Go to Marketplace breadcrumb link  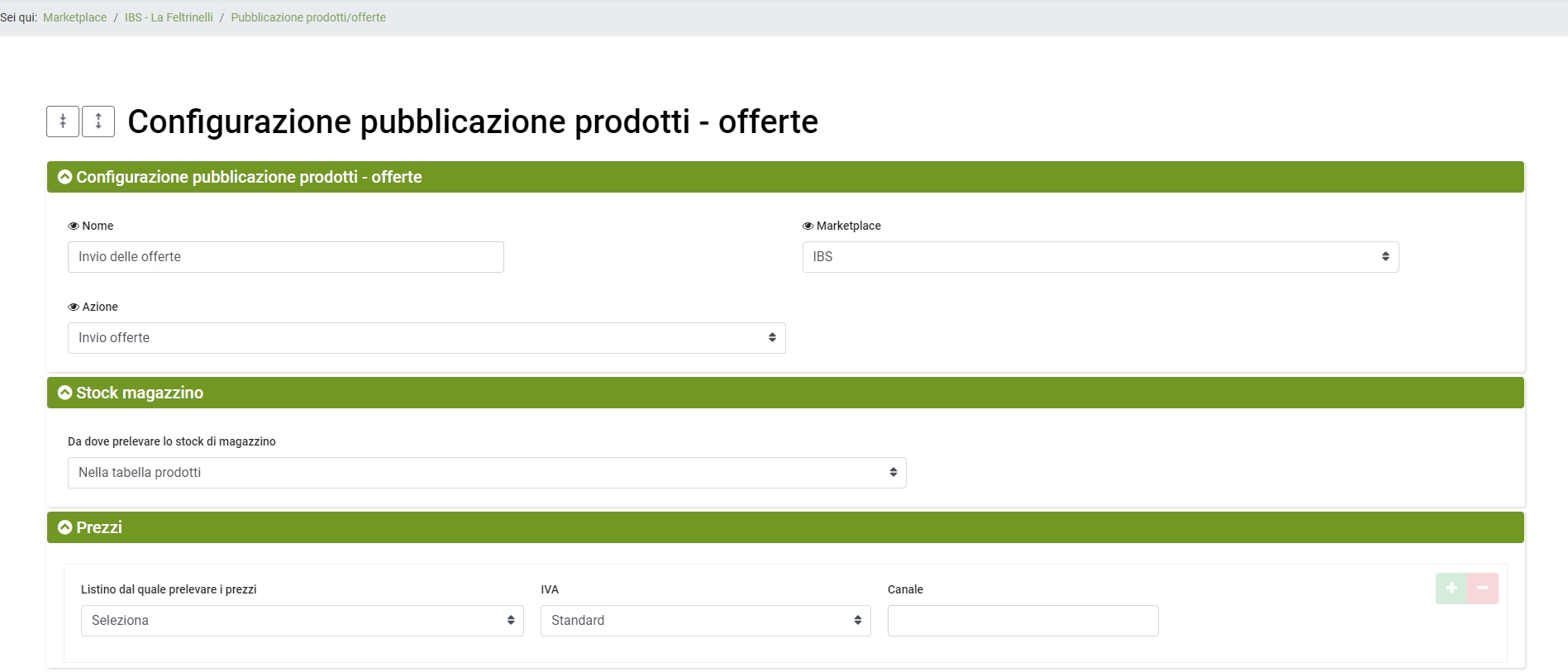[75, 17]
